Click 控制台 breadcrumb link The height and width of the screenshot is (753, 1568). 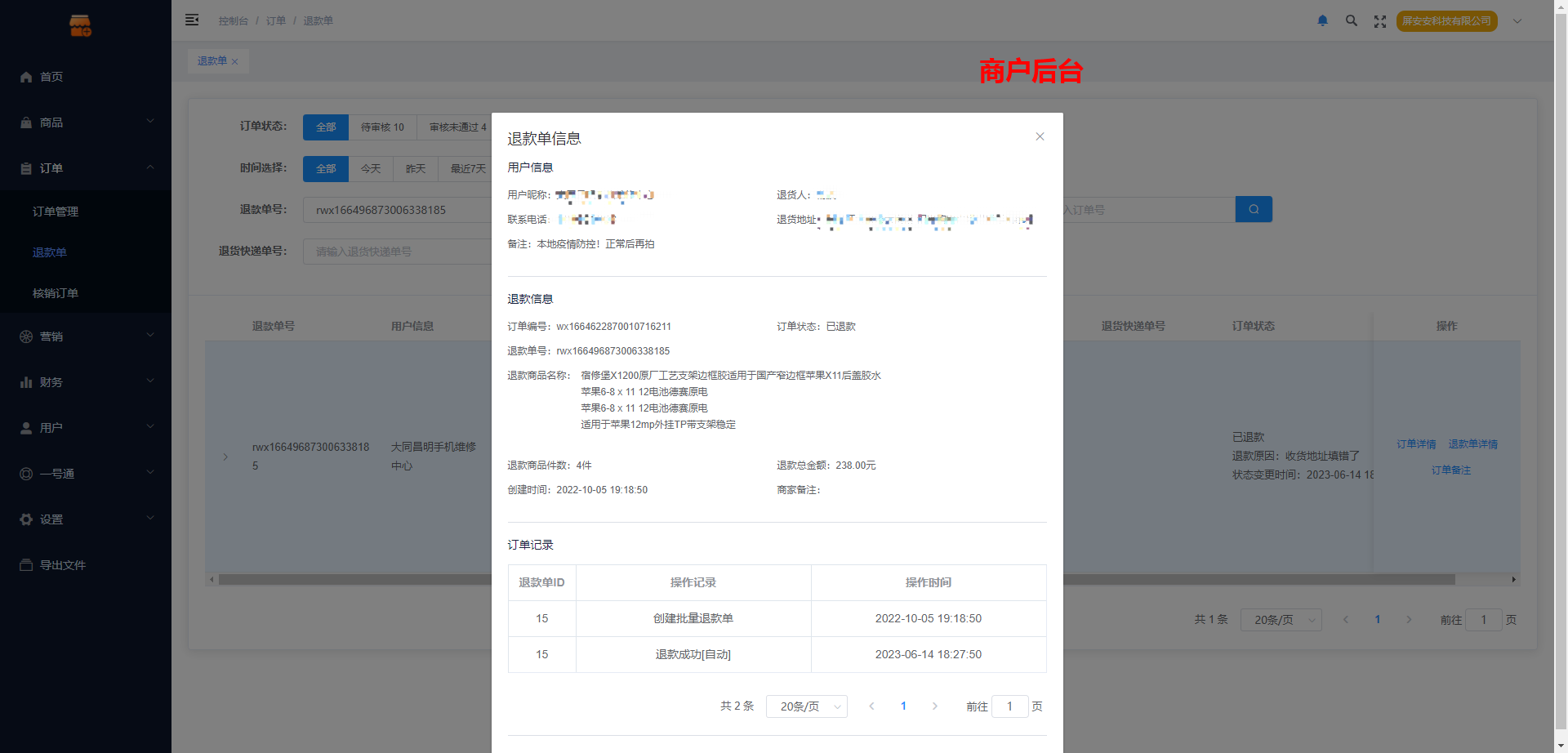click(233, 20)
